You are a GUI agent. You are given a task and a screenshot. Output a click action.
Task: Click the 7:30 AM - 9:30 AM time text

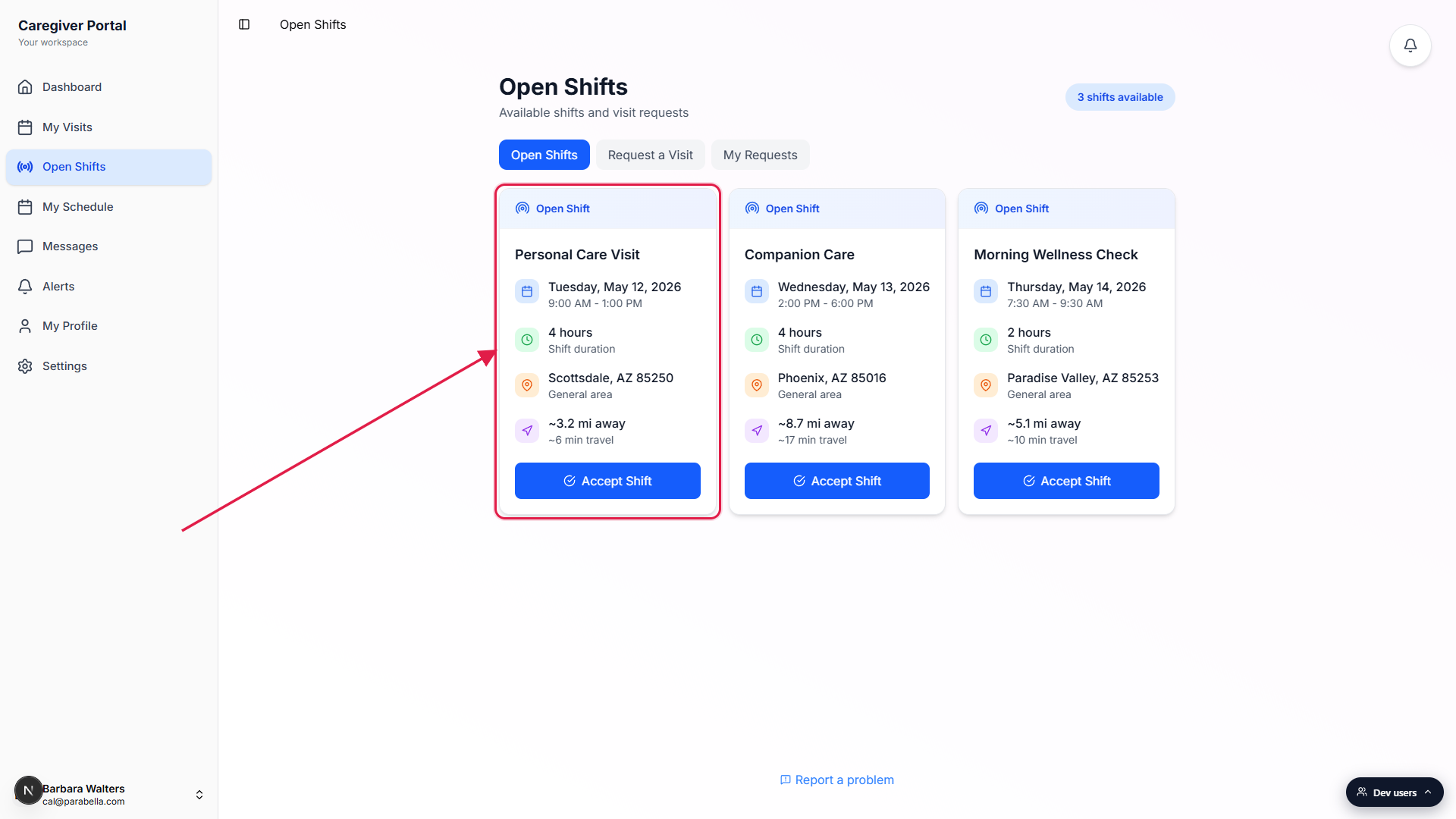pyautogui.click(x=1055, y=303)
